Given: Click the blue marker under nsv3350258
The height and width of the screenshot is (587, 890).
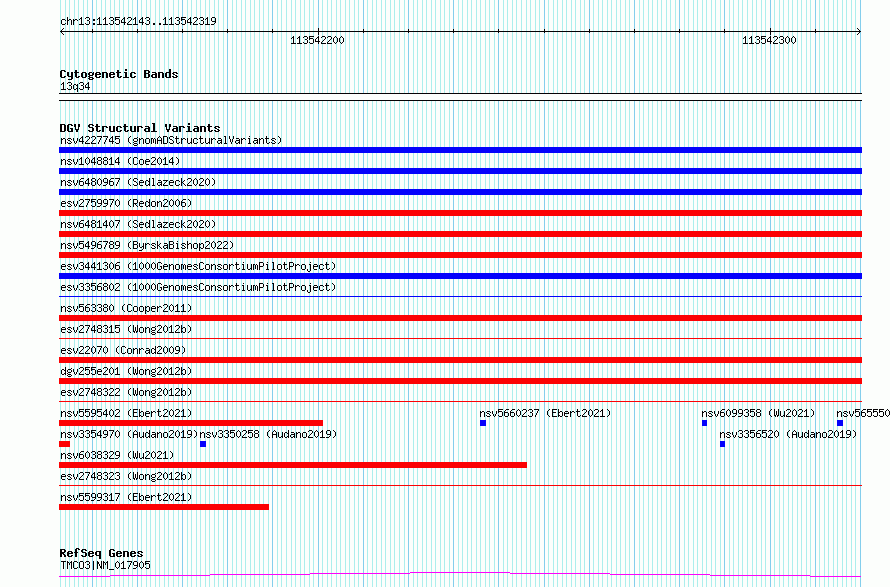Looking at the screenshot, I should coord(203,444).
